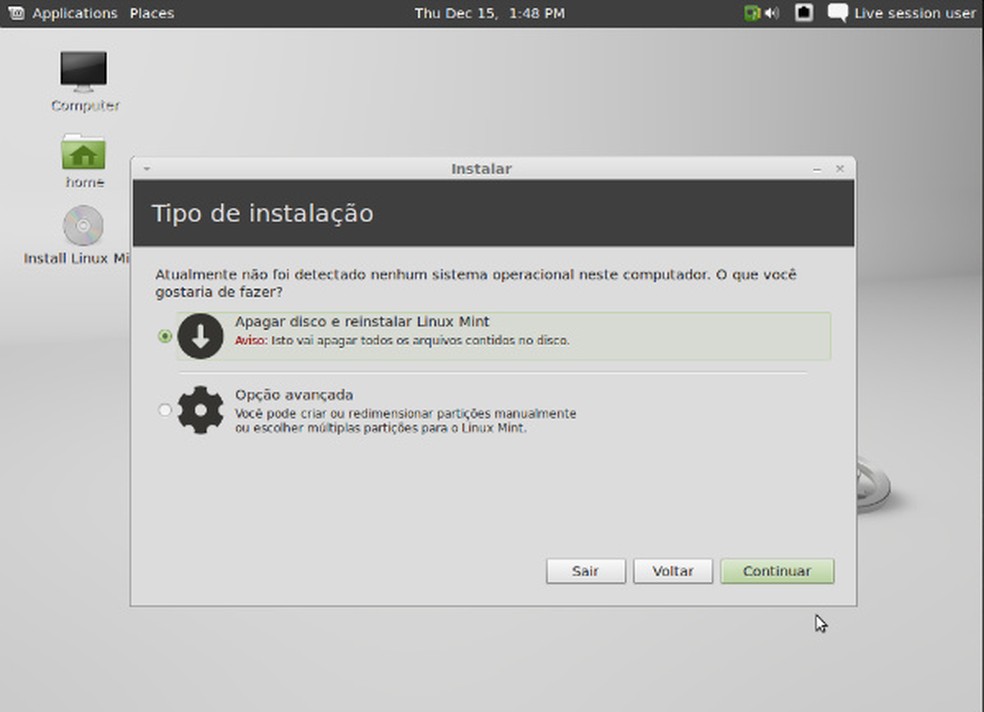Click the Tipo de instalação heading

pos(262,213)
